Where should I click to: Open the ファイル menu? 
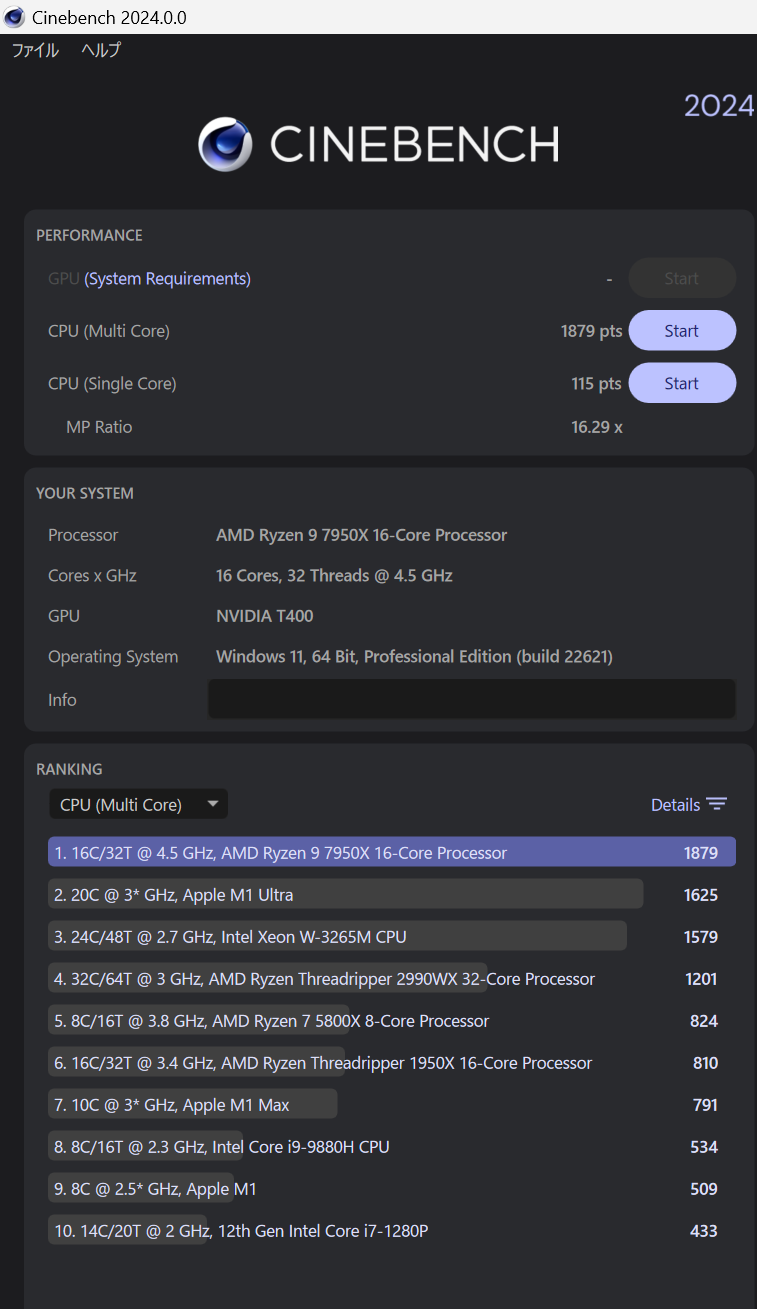pyautogui.click(x=34, y=49)
